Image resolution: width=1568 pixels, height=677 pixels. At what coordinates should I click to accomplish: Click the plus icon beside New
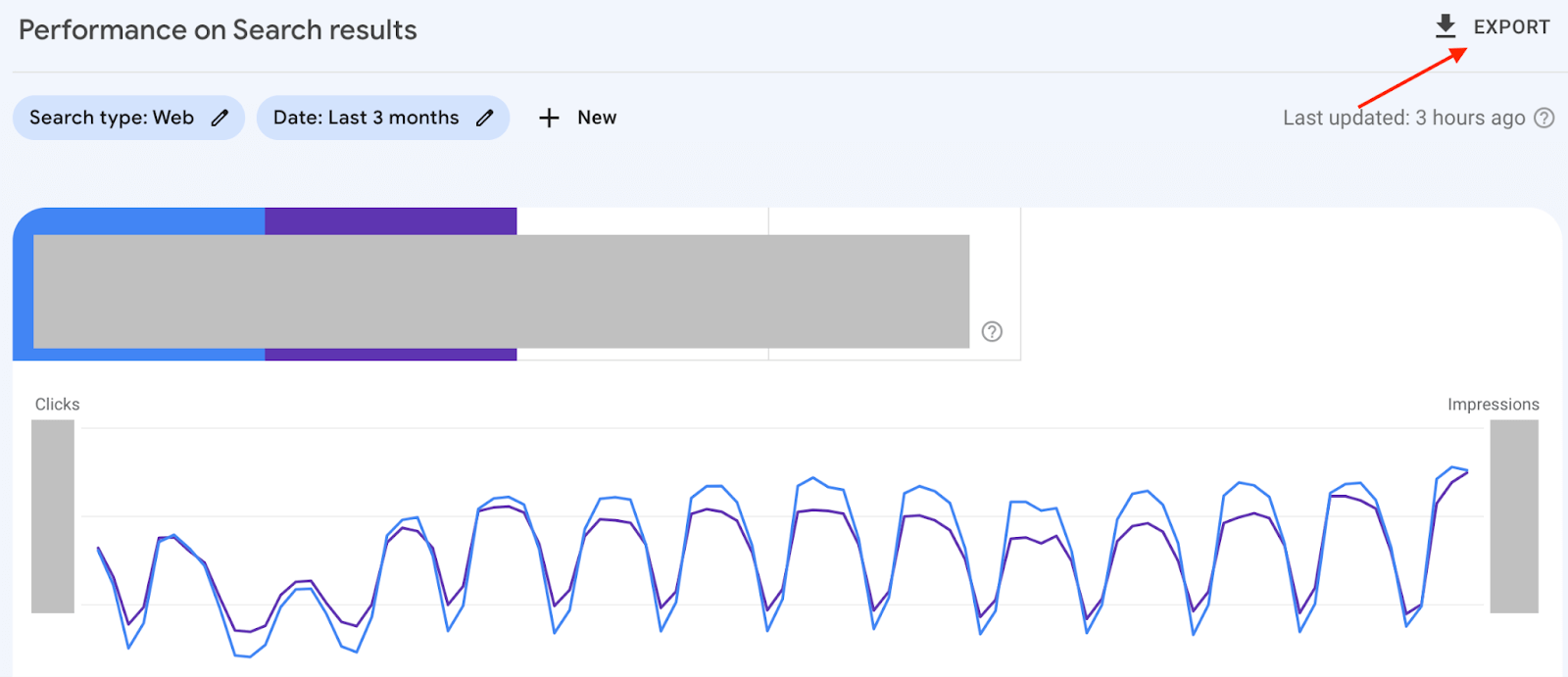549,118
